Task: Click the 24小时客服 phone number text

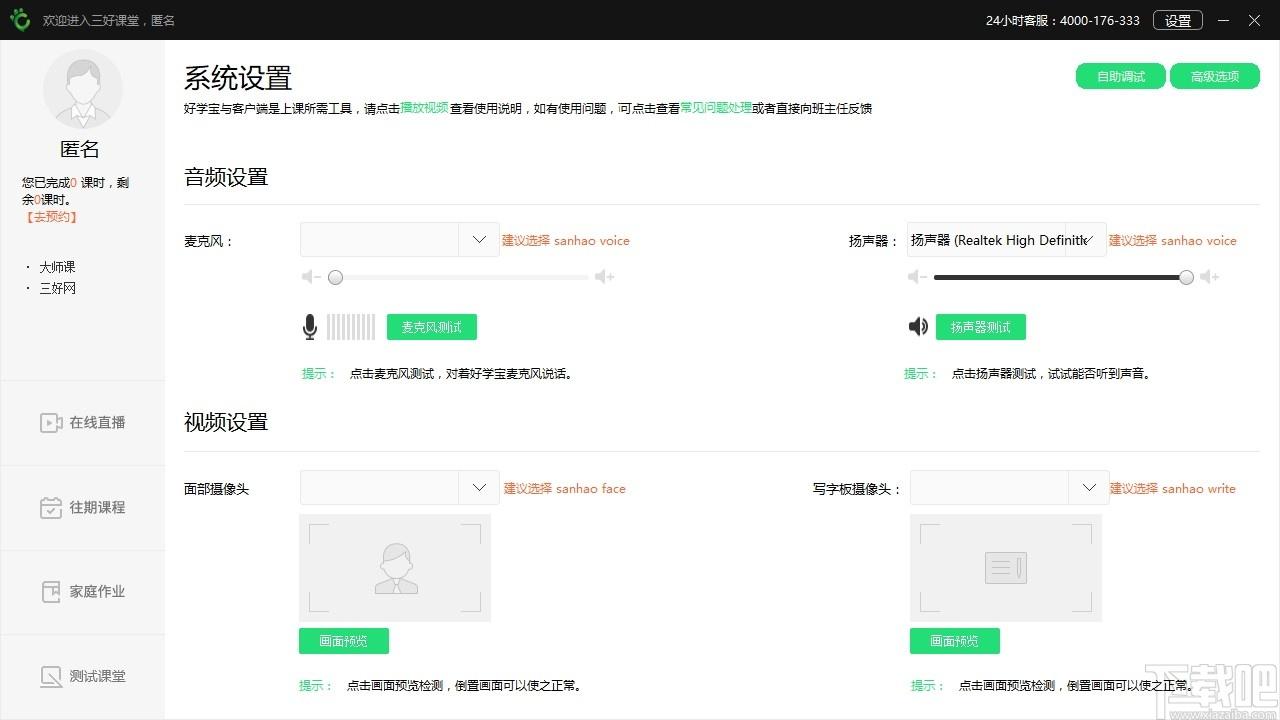Action: tap(1063, 20)
